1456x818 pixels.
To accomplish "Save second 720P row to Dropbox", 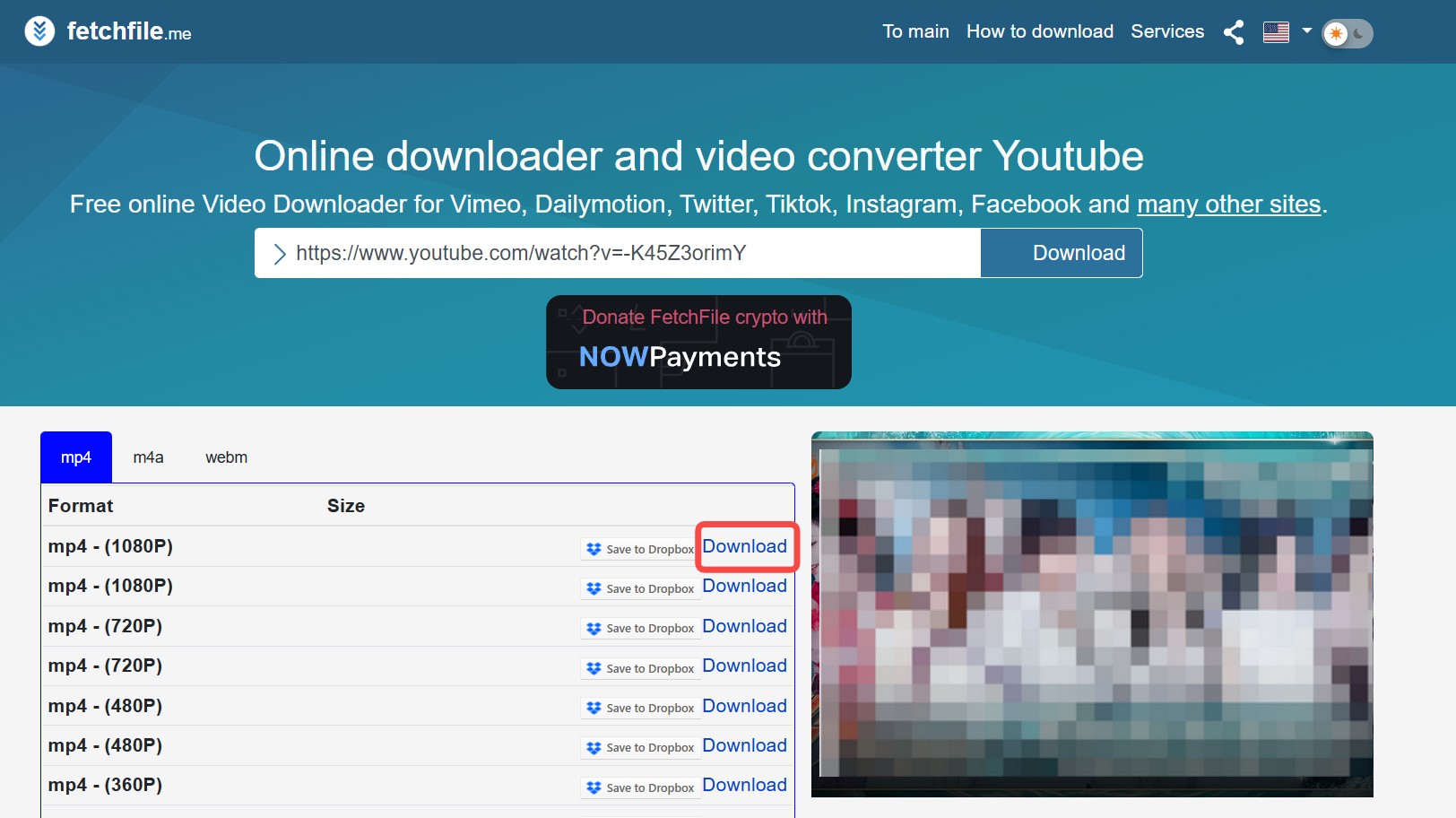I will [639, 668].
